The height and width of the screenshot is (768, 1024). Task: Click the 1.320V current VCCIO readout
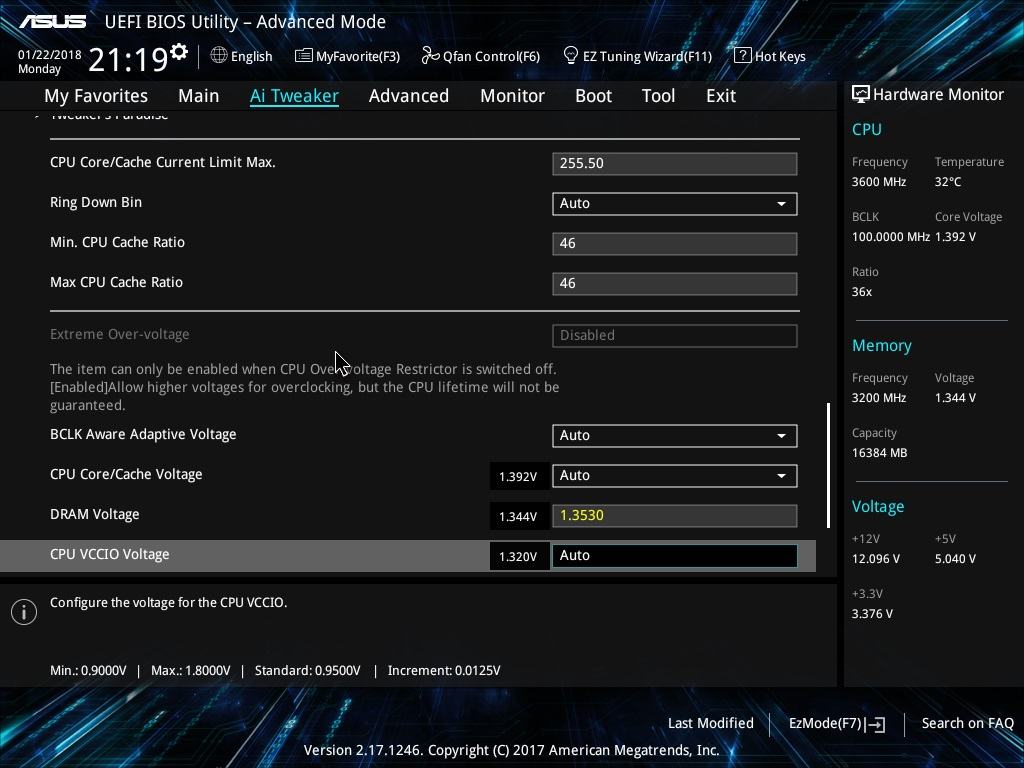[519, 556]
